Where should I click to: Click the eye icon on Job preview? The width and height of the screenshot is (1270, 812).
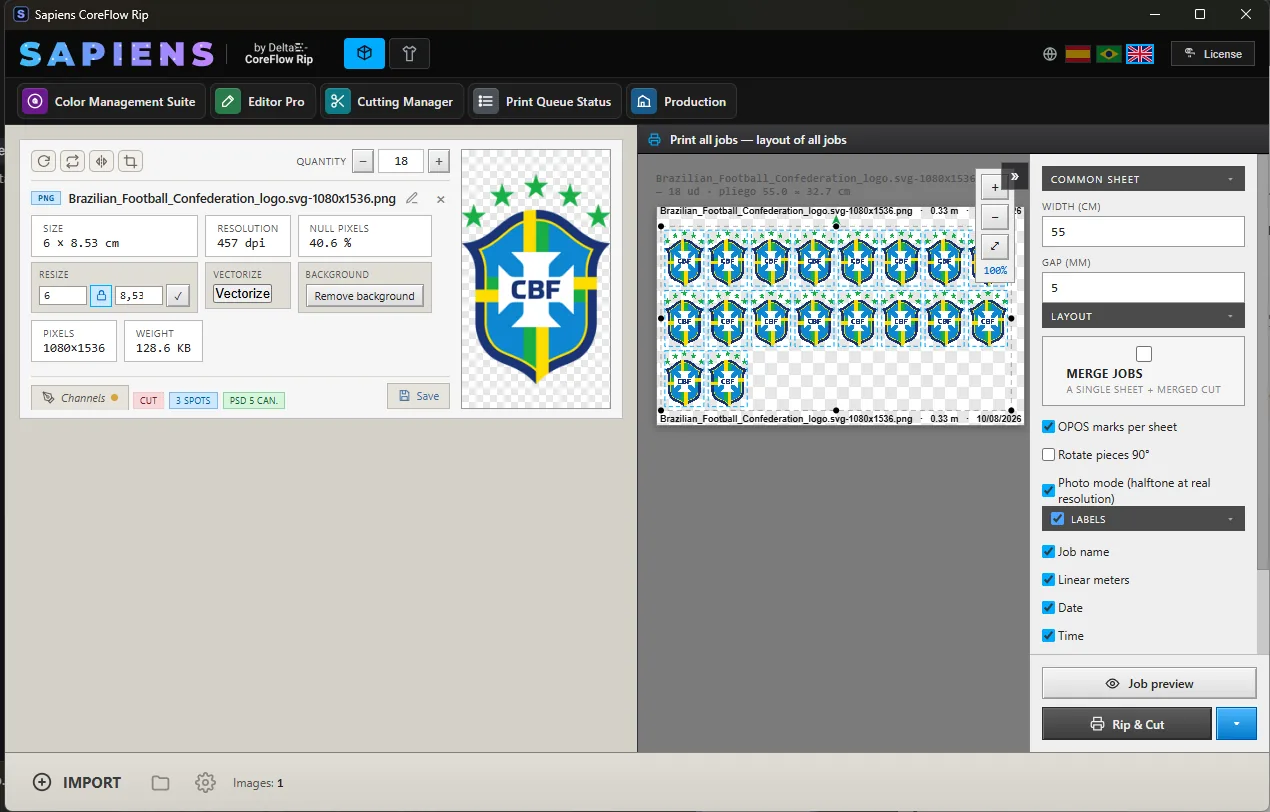pos(1112,684)
